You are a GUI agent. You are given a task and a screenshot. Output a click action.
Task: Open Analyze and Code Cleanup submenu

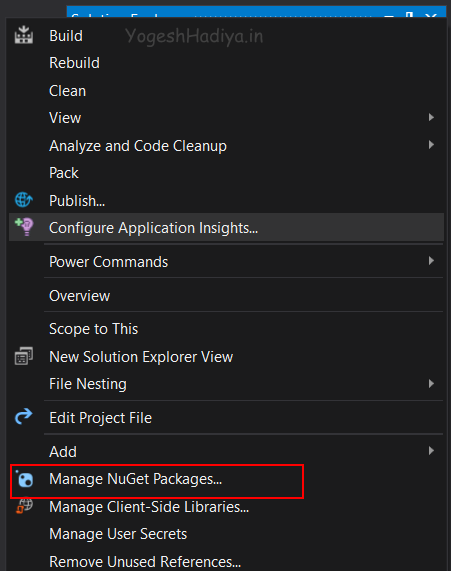click(226, 146)
